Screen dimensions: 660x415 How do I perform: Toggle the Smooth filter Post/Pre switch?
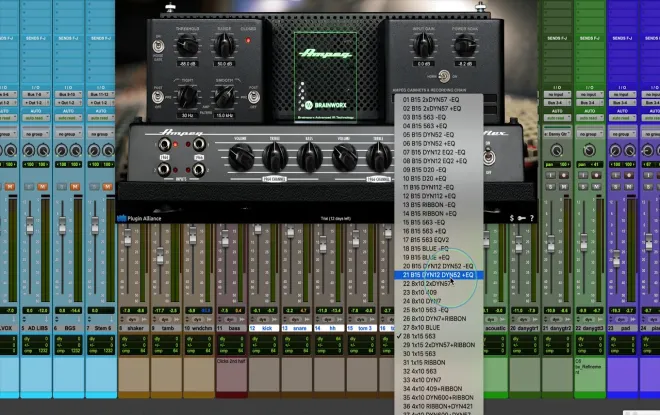click(253, 97)
